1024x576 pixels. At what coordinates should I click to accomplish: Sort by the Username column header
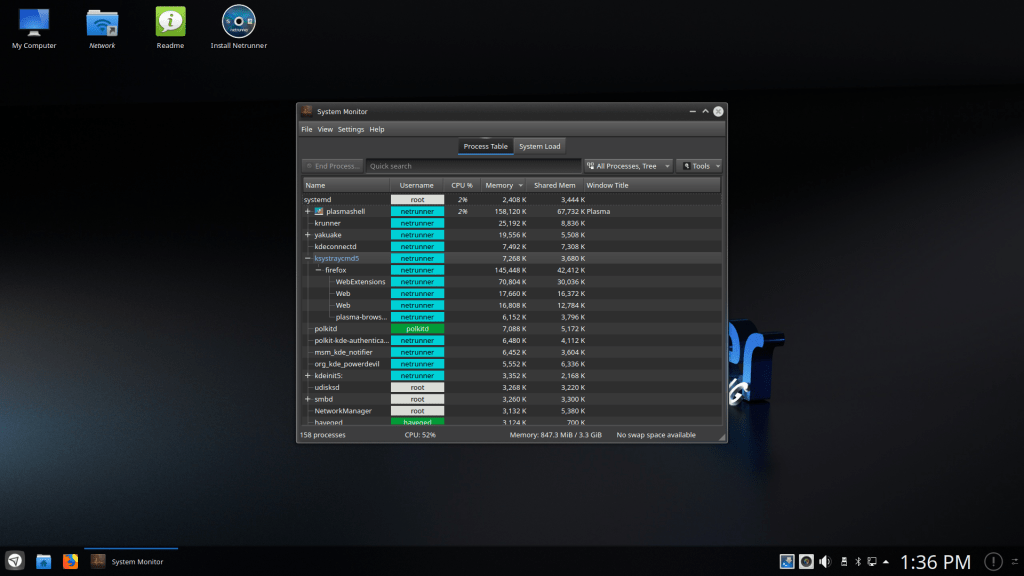417,185
